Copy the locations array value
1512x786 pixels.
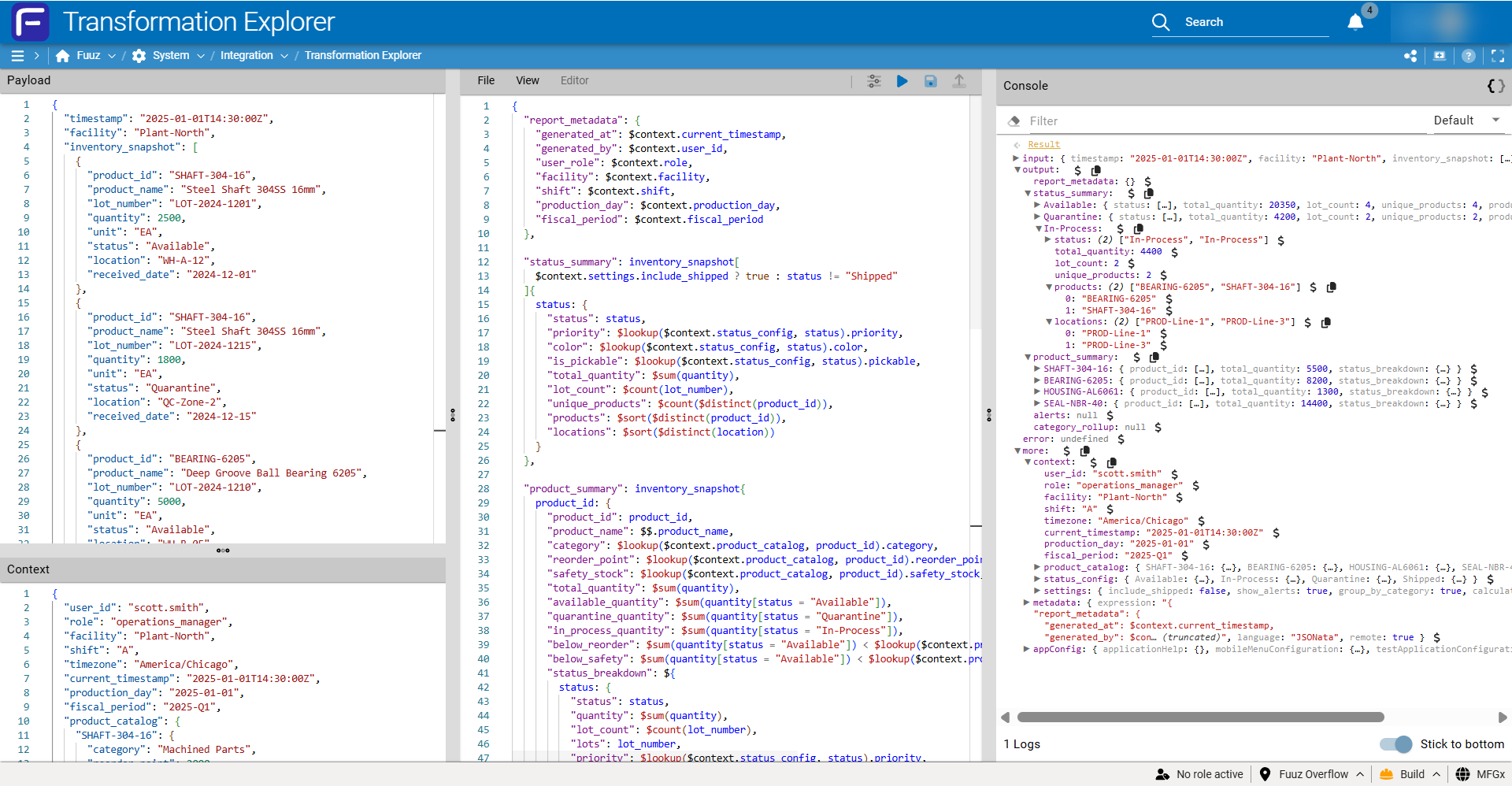(x=1325, y=322)
